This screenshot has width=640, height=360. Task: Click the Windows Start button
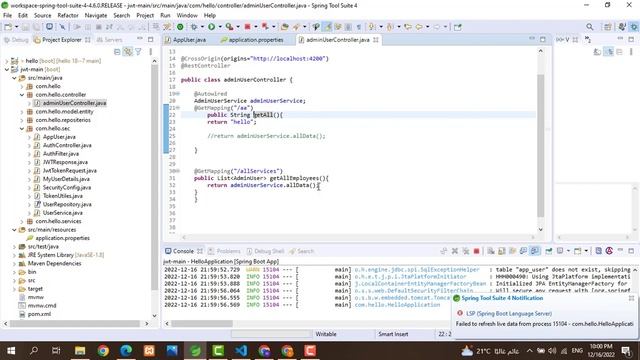click(11, 351)
